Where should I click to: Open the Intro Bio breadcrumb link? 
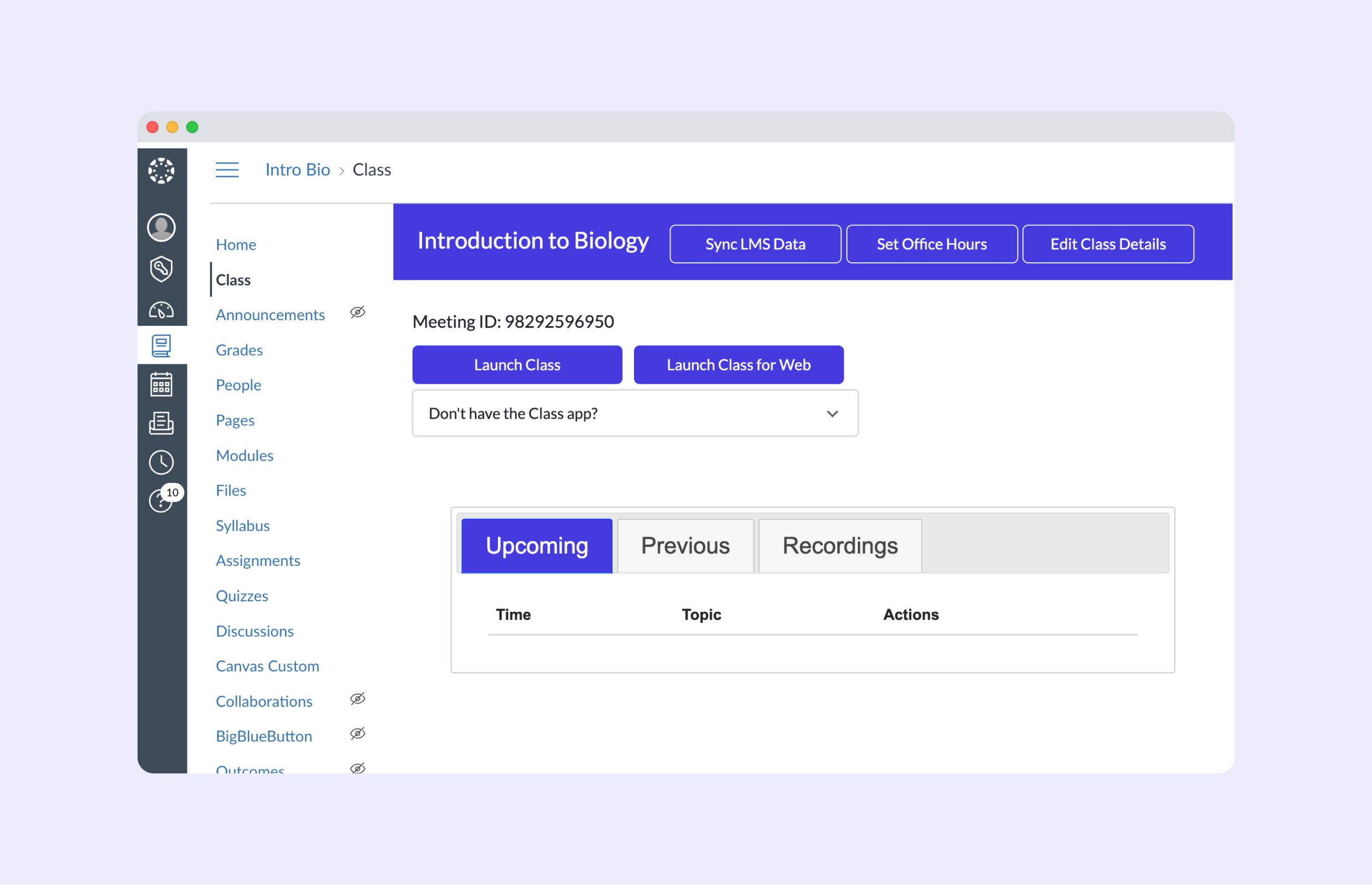[297, 170]
